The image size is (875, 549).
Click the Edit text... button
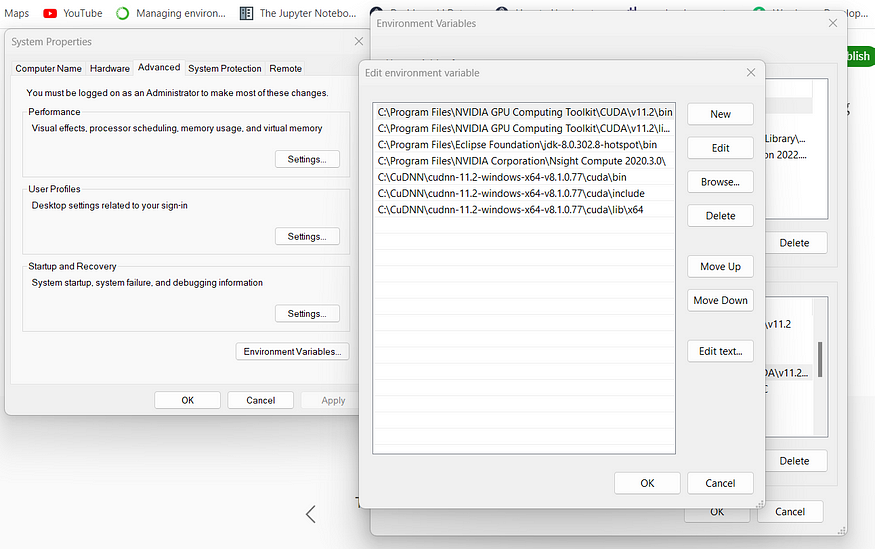pyautogui.click(x=720, y=351)
